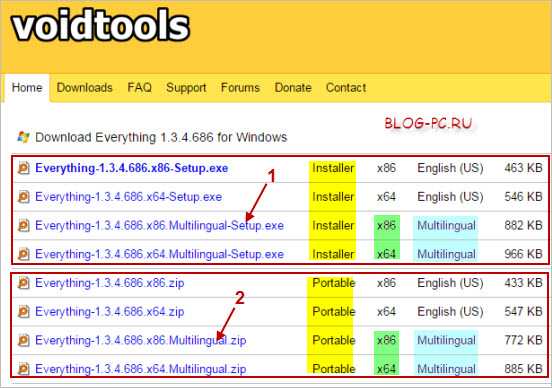Viewport: 552px width, 388px height.
Task: Open the Support menu item
Action: pyautogui.click(x=186, y=87)
